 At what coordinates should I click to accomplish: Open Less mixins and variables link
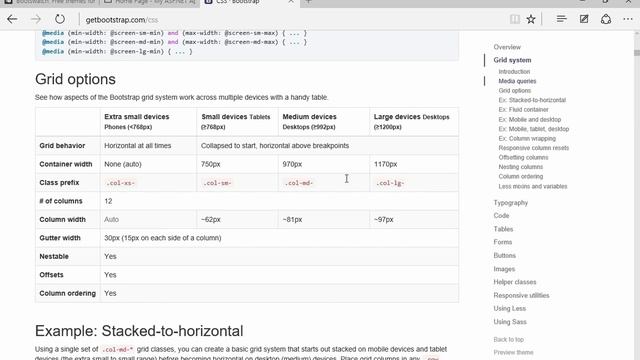[x=533, y=186]
